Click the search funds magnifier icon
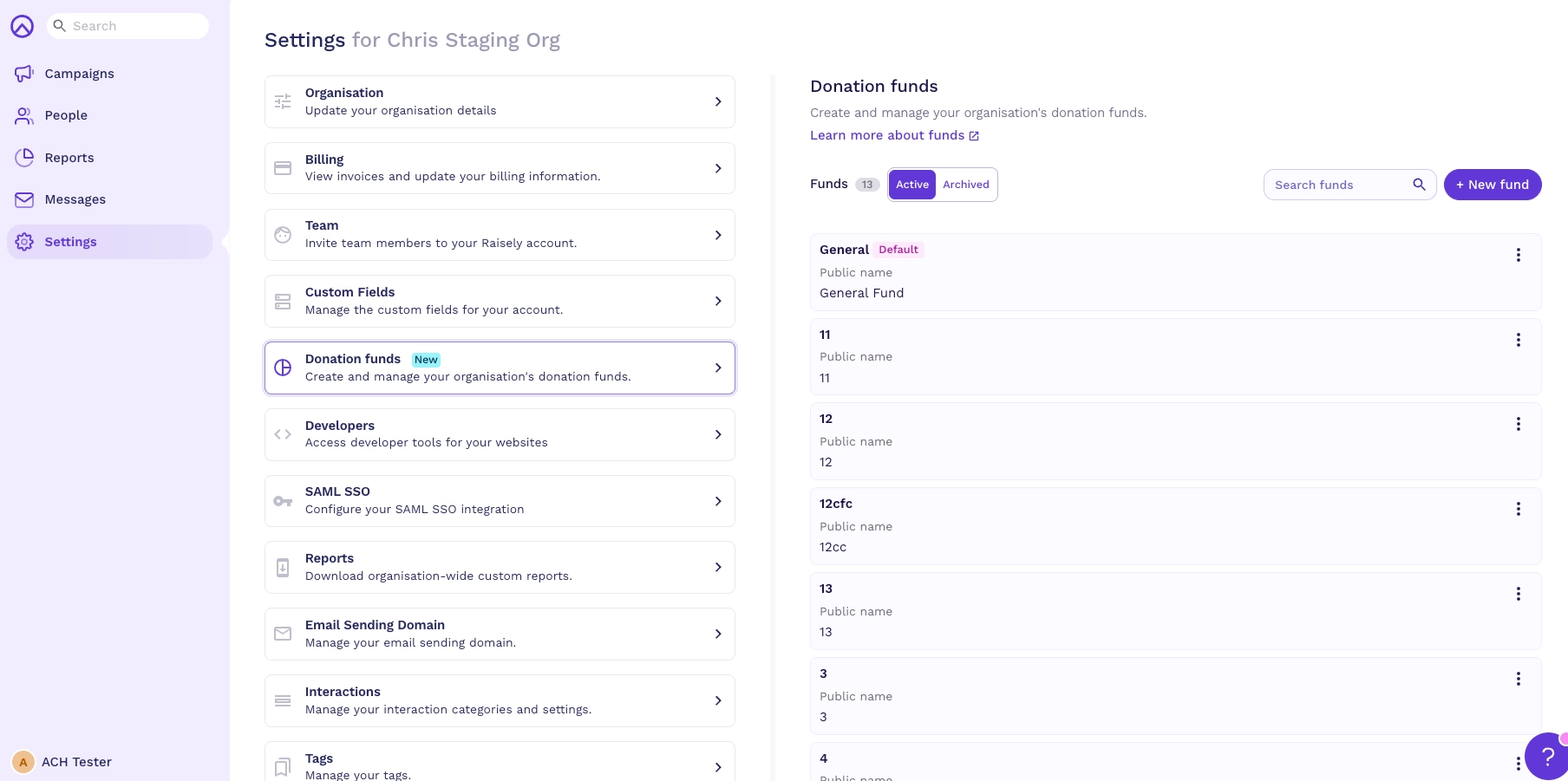This screenshot has height=781, width=1568. pos(1419,185)
